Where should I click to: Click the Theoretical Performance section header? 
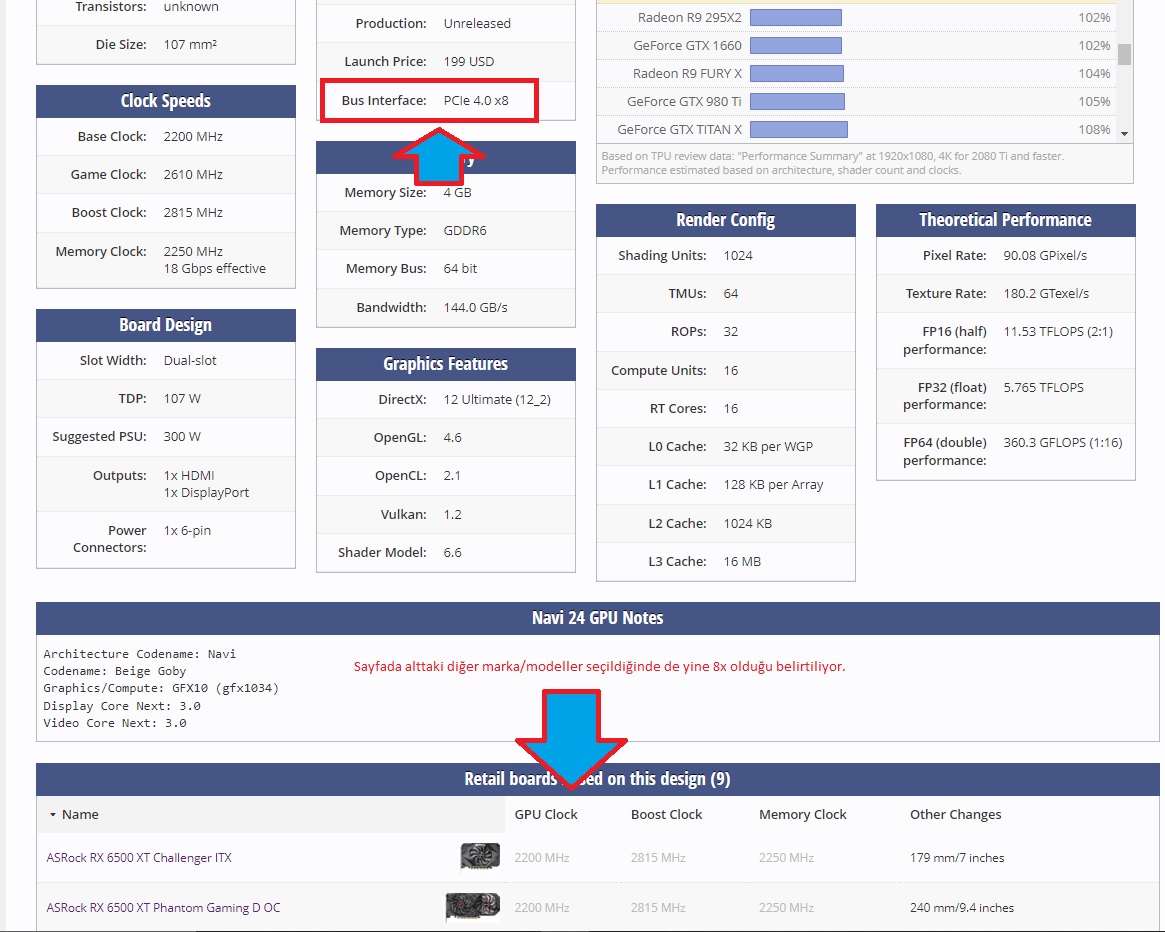click(1006, 220)
